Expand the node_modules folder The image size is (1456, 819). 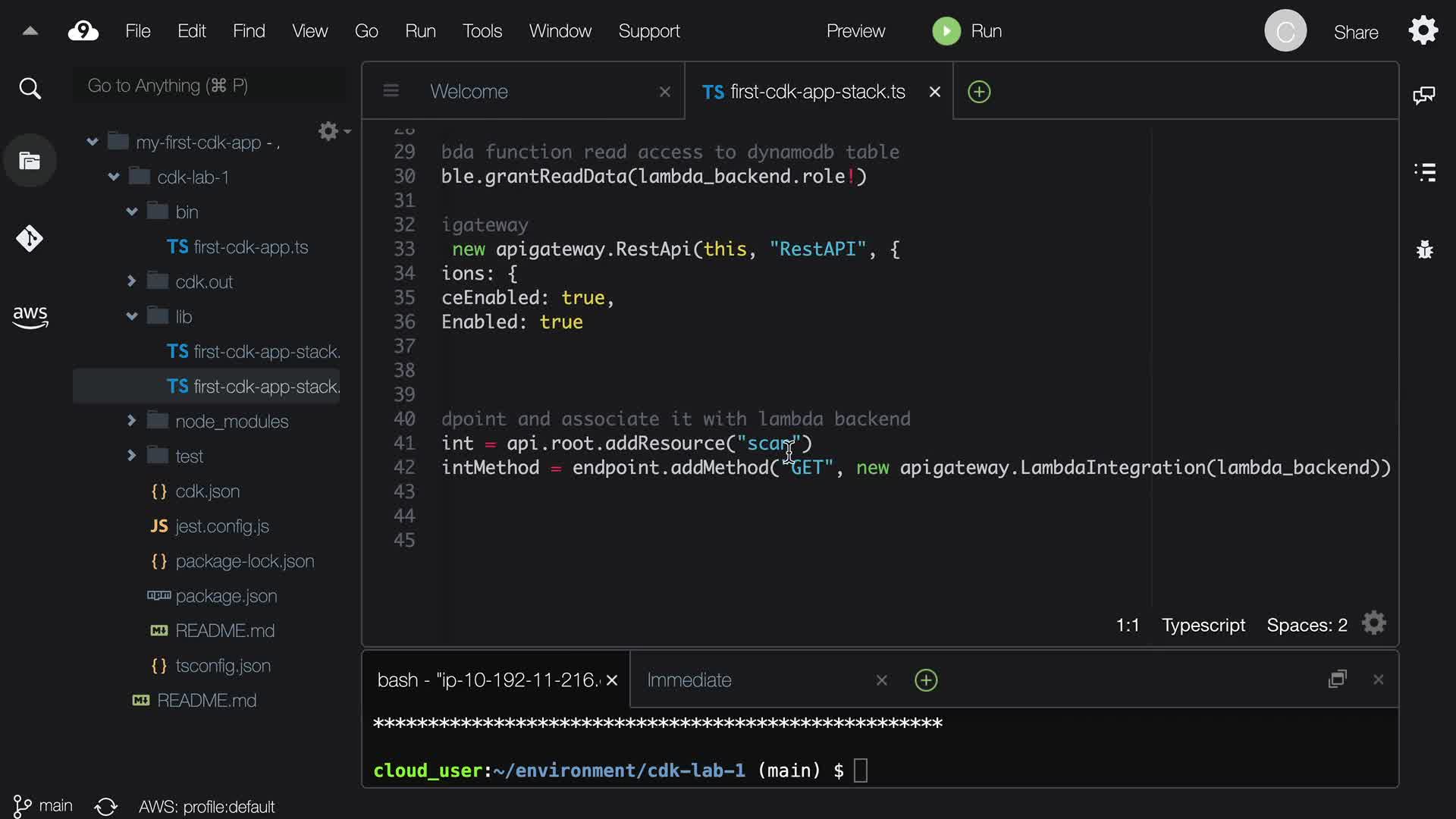132,421
